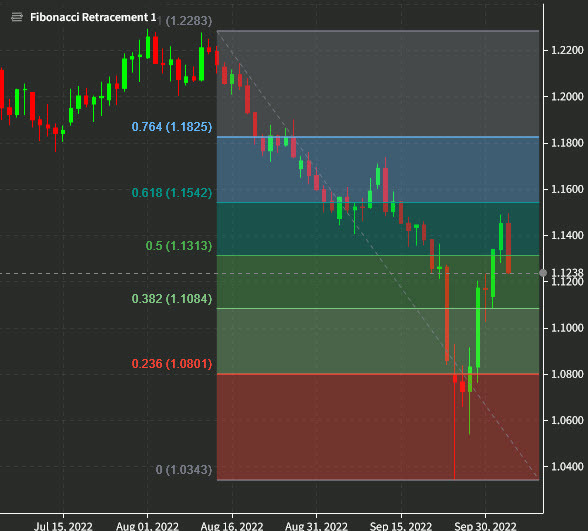Click the 0.382 (1.1084) level label
Image resolution: width=588 pixels, height=531 pixels.
[x=172, y=299]
